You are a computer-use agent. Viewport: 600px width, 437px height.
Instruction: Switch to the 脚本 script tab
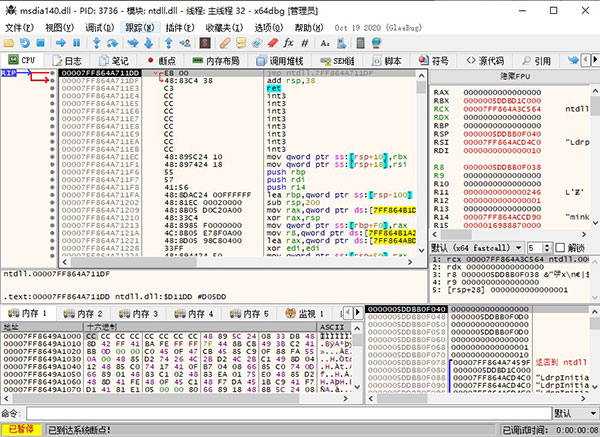387,60
